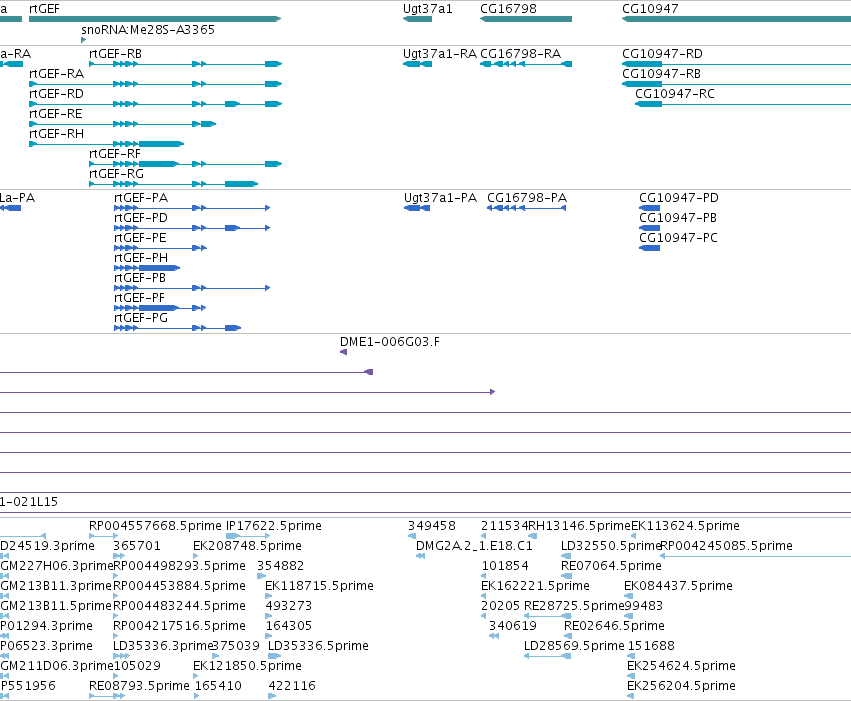Image resolution: width=851 pixels, height=701 pixels.
Task: Select the DMG2A.2_1.E18.C1 EST label
Action: tap(474, 546)
